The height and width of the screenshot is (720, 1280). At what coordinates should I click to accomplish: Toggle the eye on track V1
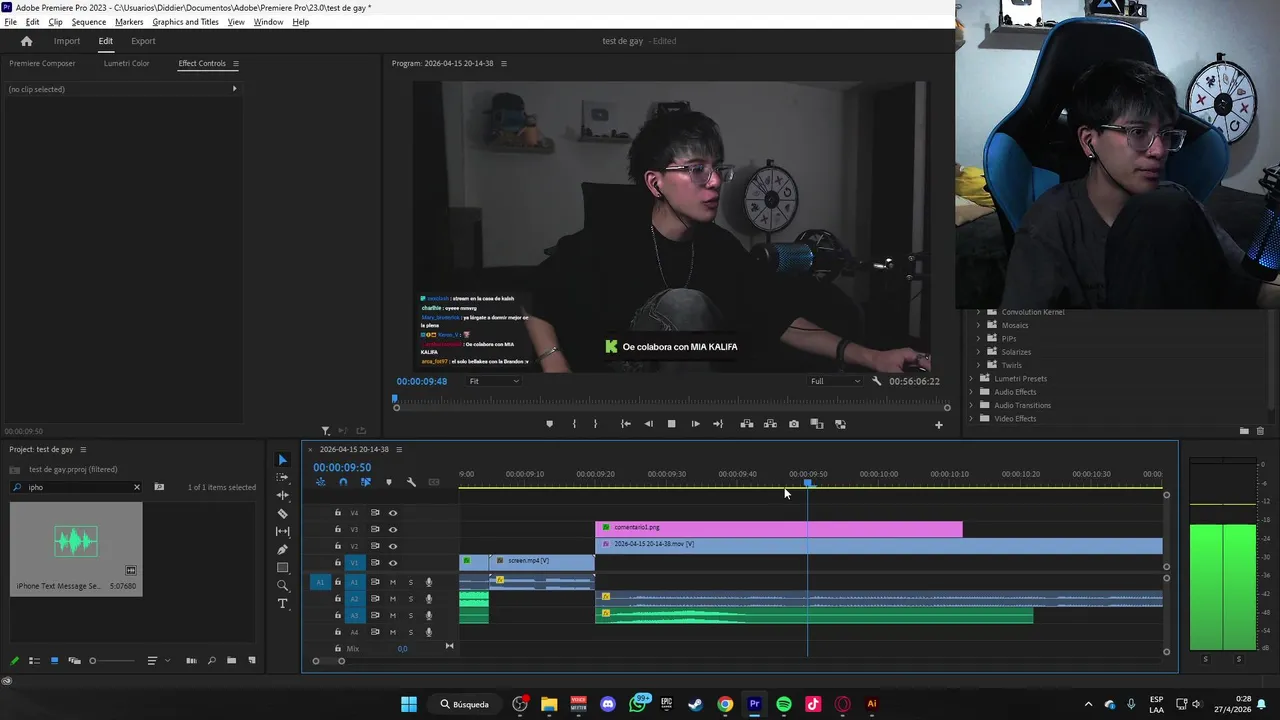pos(393,563)
